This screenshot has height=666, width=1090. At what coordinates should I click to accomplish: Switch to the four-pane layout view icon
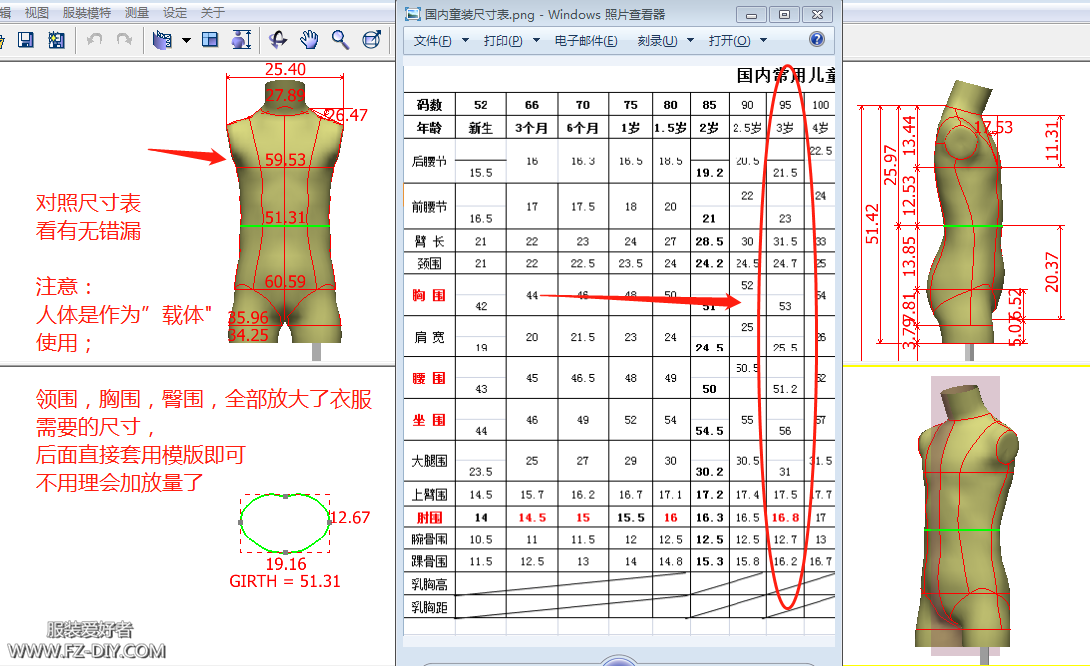coord(210,40)
